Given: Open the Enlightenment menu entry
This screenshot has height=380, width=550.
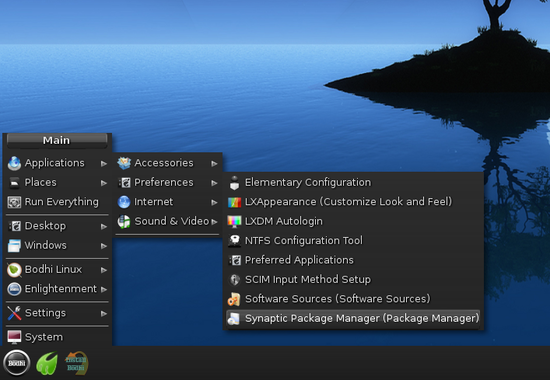Looking at the screenshot, I should coord(57,289).
